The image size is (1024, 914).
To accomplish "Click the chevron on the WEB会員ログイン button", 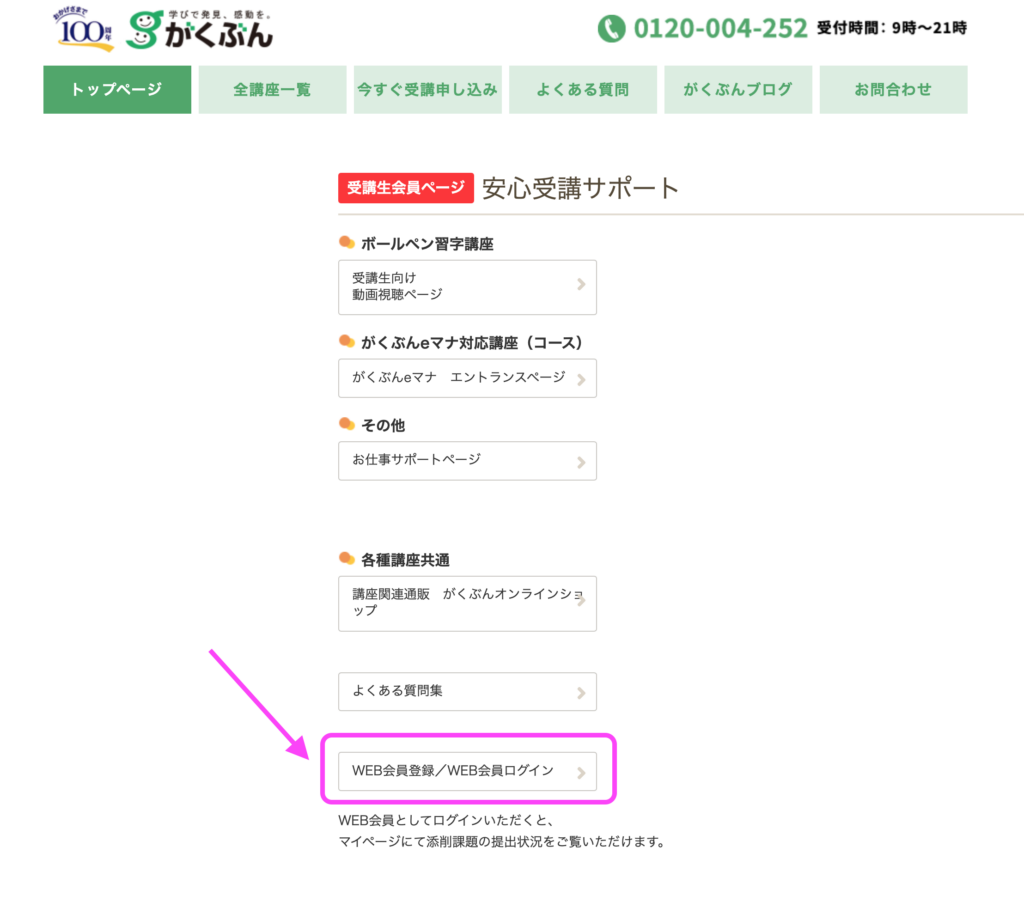I will pyautogui.click(x=581, y=772).
